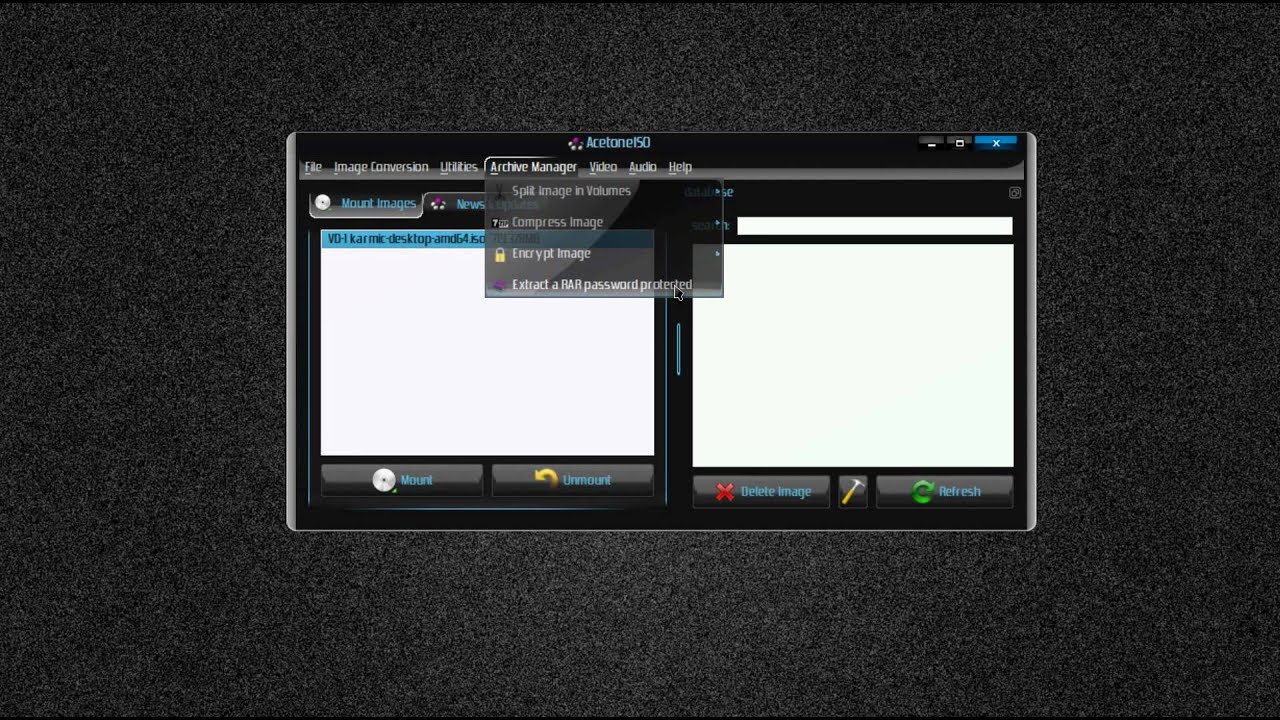Open the File menu
The image size is (1280, 720).
(x=313, y=167)
